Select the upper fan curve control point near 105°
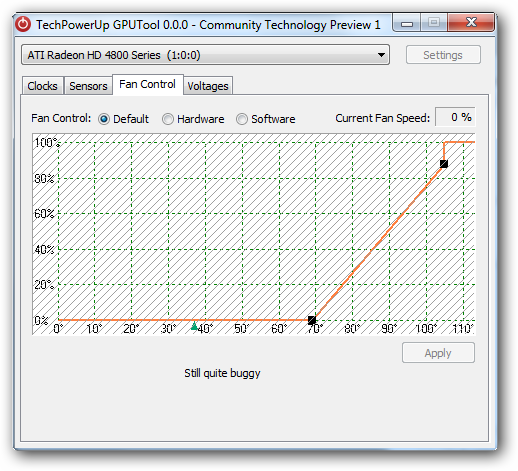518x471 pixels. (x=444, y=164)
